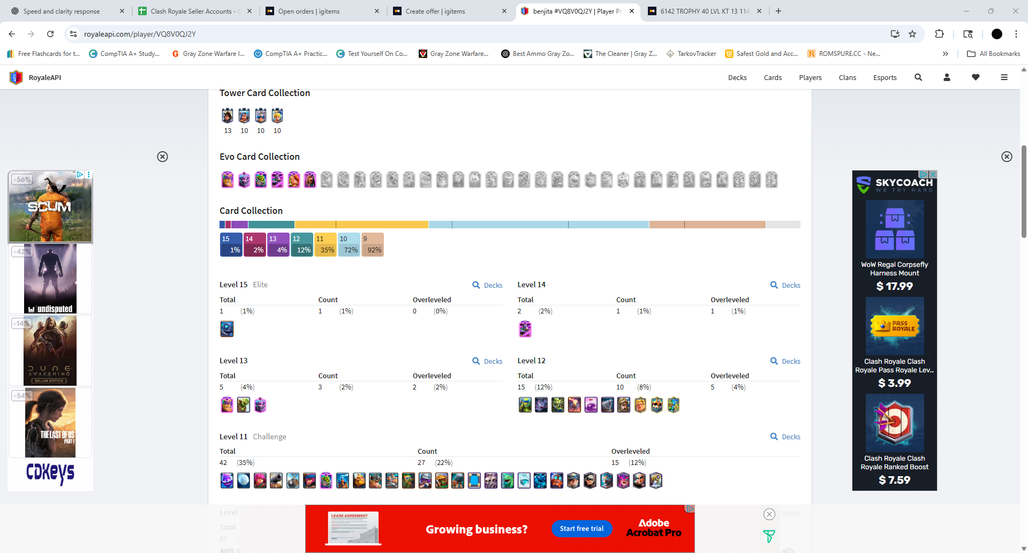The width and height of the screenshot is (1028, 553).
Task: Expand hidden bookmarks with the chevron
Action: click(x=945, y=54)
